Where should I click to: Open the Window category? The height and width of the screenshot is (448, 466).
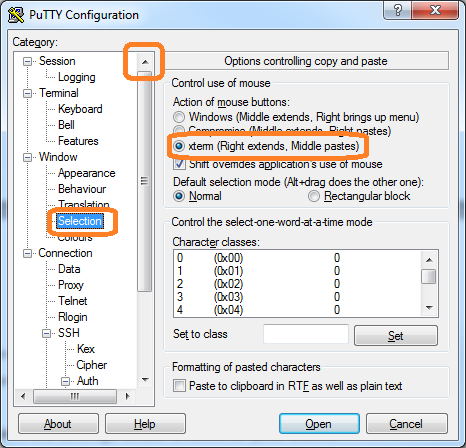(58, 157)
